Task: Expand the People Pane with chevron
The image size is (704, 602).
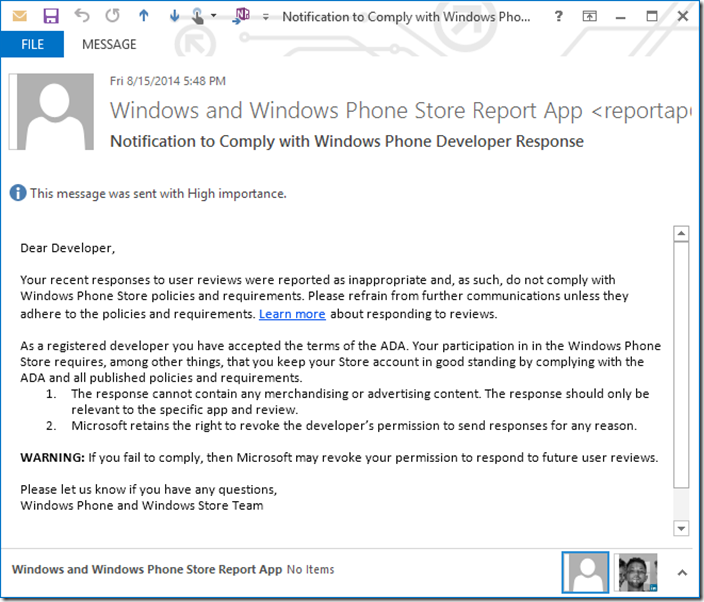Action: pos(682,573)
